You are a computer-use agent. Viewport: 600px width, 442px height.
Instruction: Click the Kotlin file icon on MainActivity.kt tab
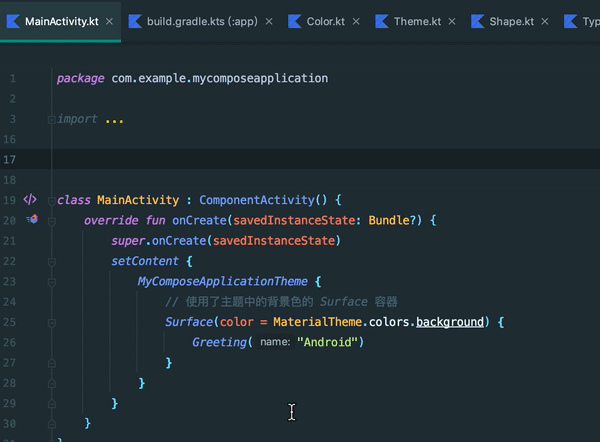13,21
